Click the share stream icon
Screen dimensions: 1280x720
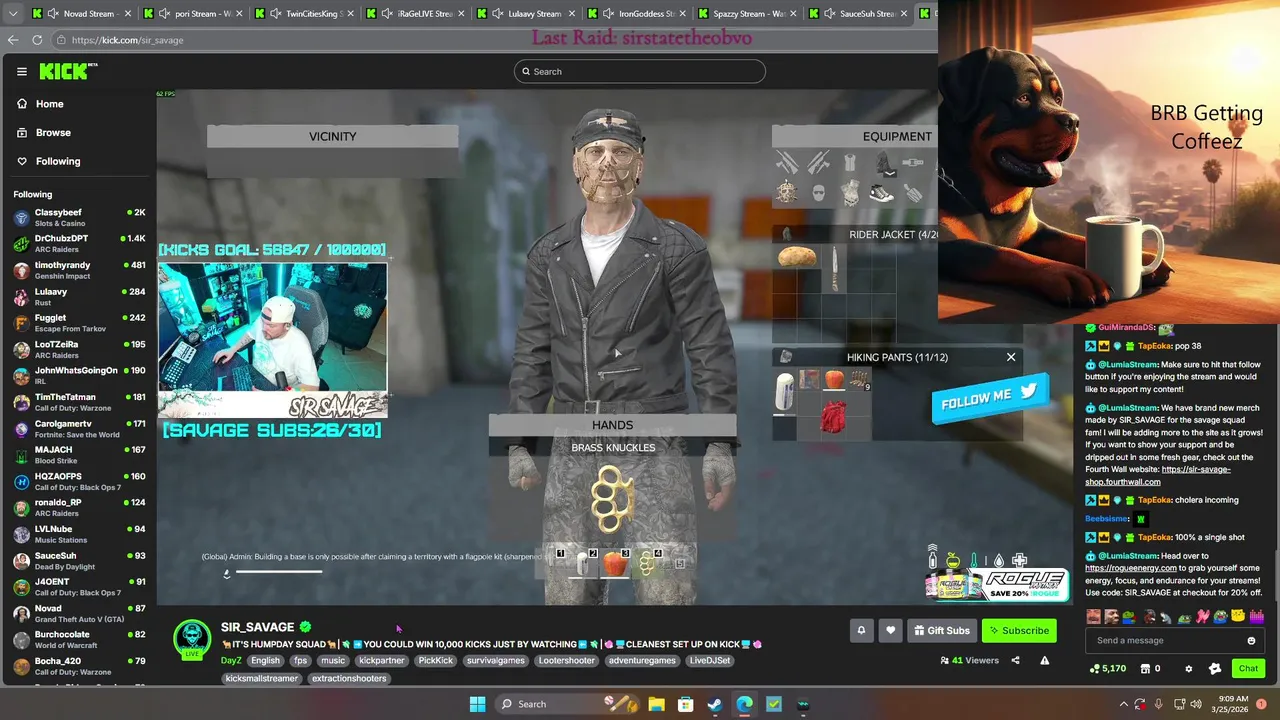pyautogui.click(x=1015, y=660)
